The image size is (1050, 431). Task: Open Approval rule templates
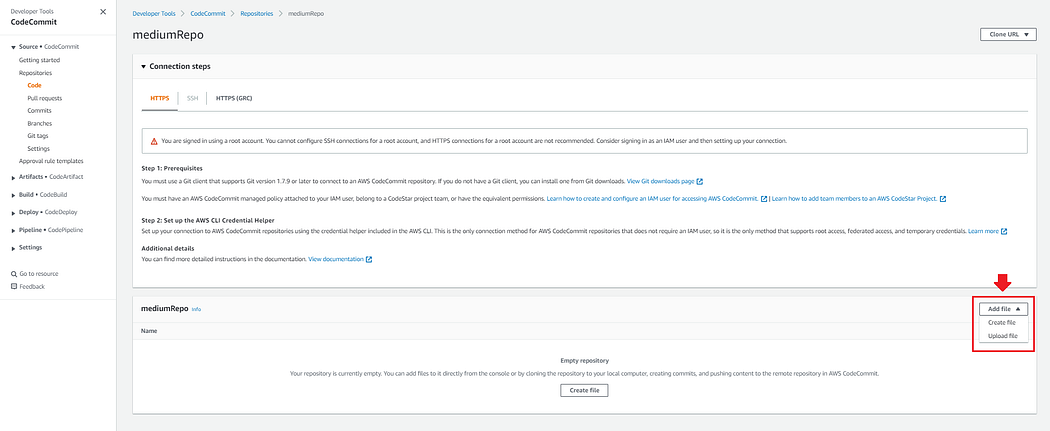point(51,161)
